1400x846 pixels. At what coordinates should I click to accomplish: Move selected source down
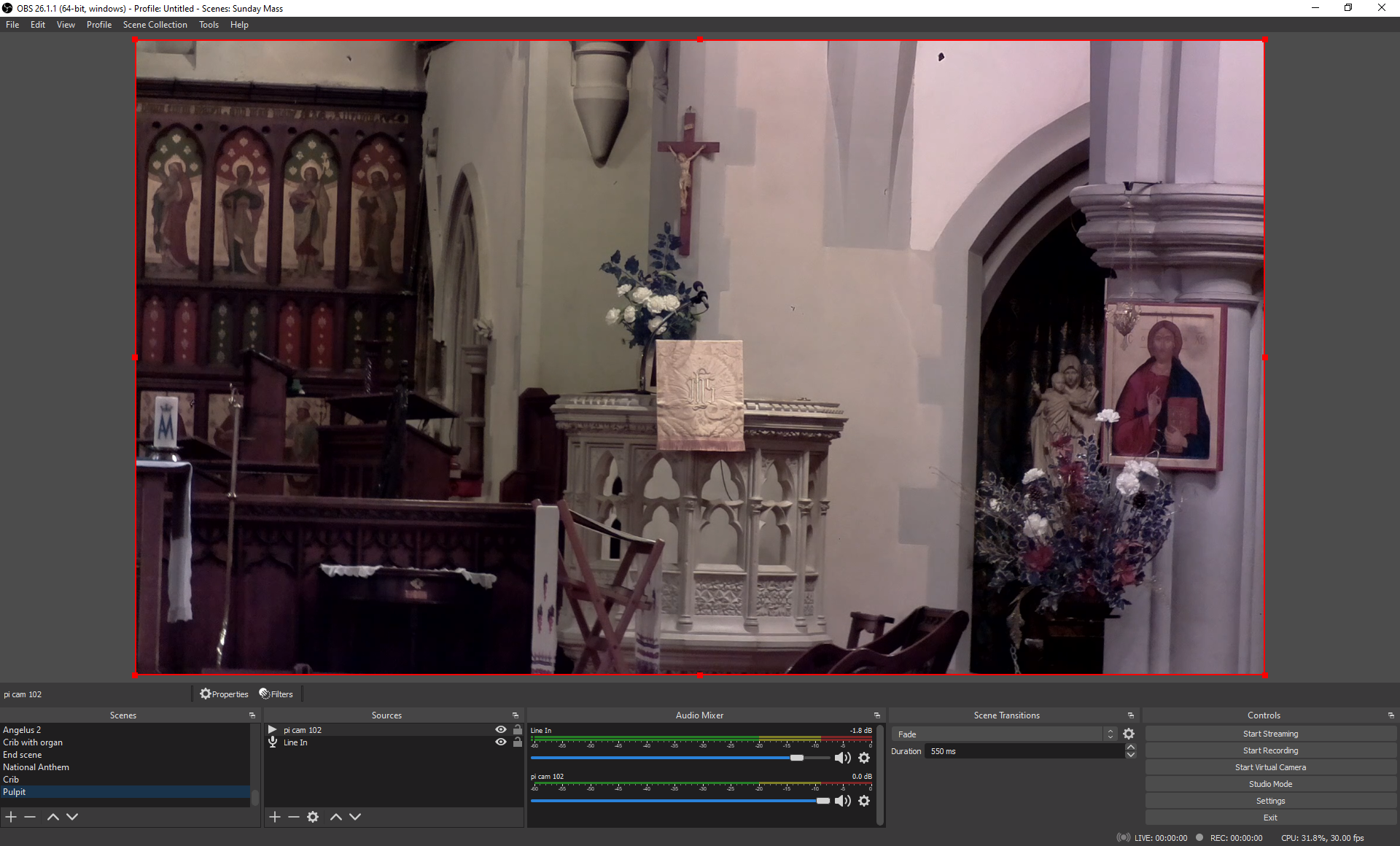pos(355,817)
